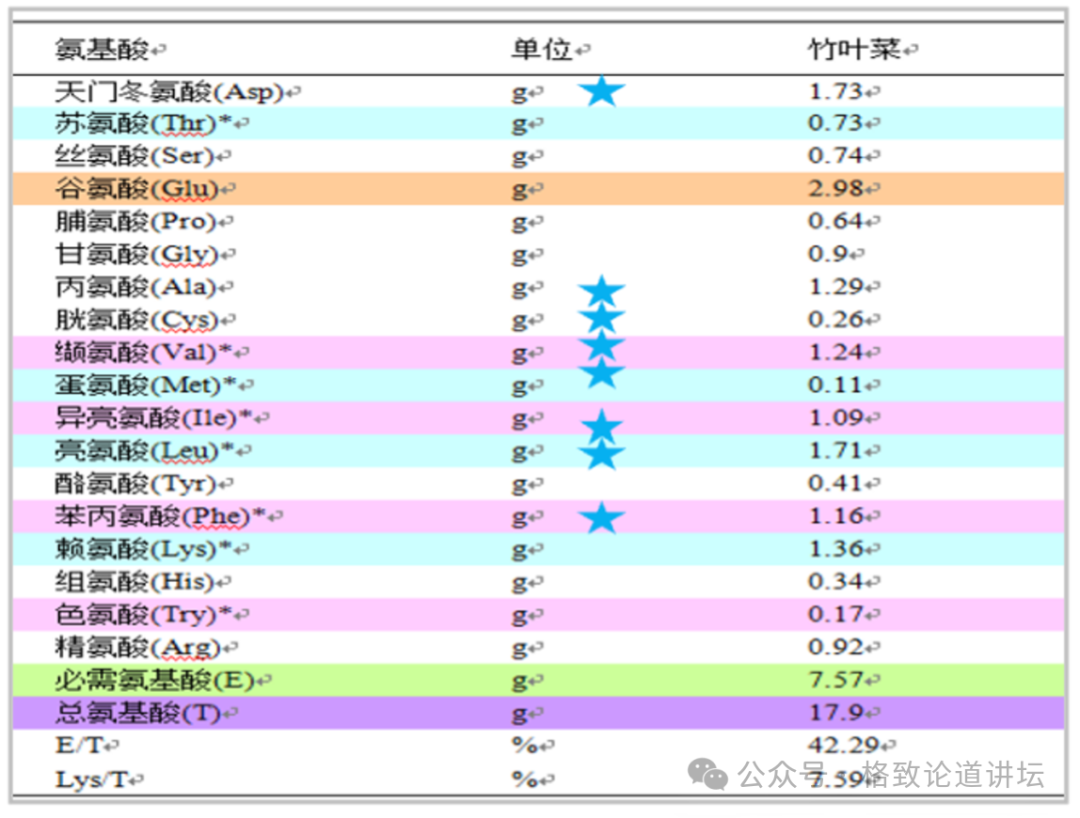Click the 脯氨酸(Pro) row label

(136, 221)
